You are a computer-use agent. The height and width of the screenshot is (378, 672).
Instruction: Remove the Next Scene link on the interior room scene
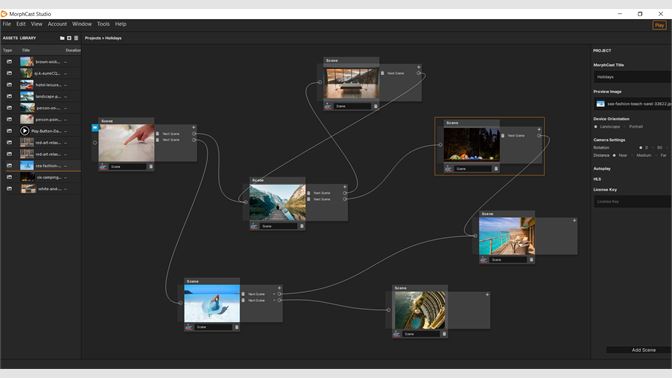tap(382, 73)
